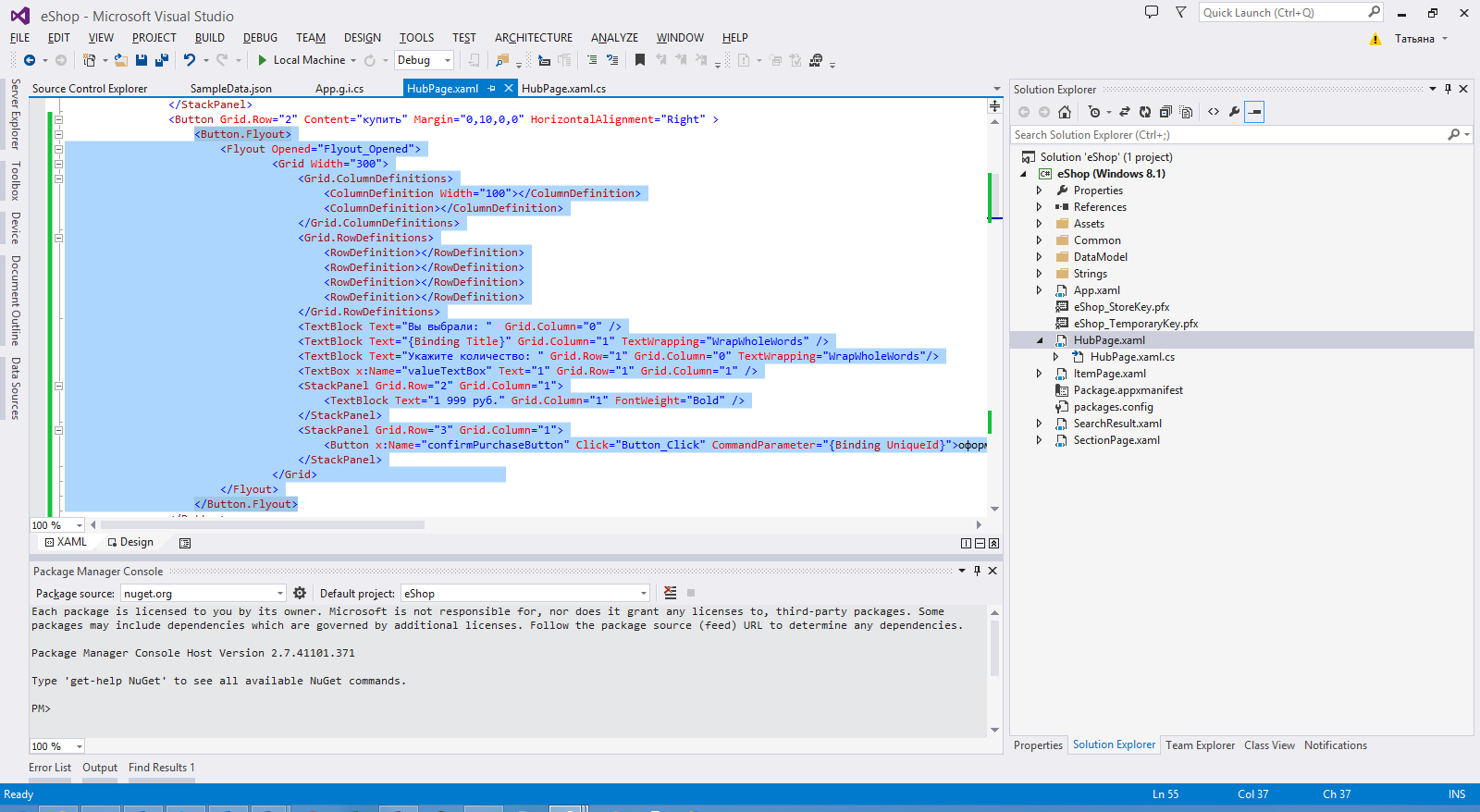Screen dimensions: 1480x812
Task: Open the ARCHITECTURE menu
Action: [x=533, y=38]
